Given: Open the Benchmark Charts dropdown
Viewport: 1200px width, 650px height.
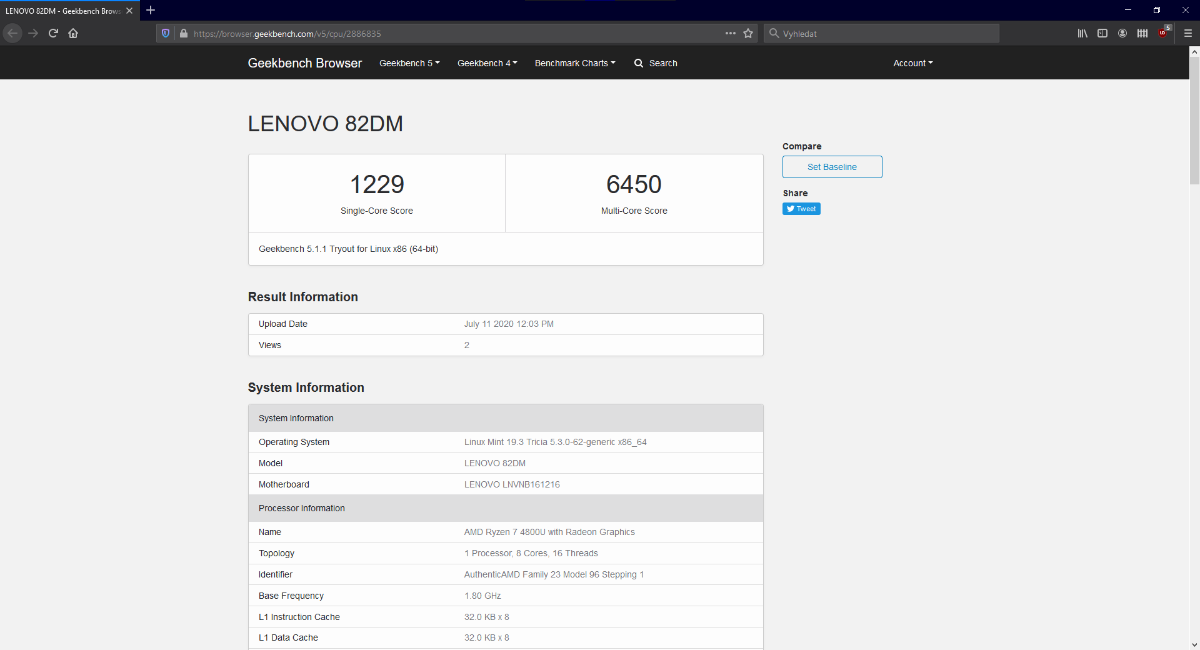Looking at the screenshot, I should tap(574, 63).
